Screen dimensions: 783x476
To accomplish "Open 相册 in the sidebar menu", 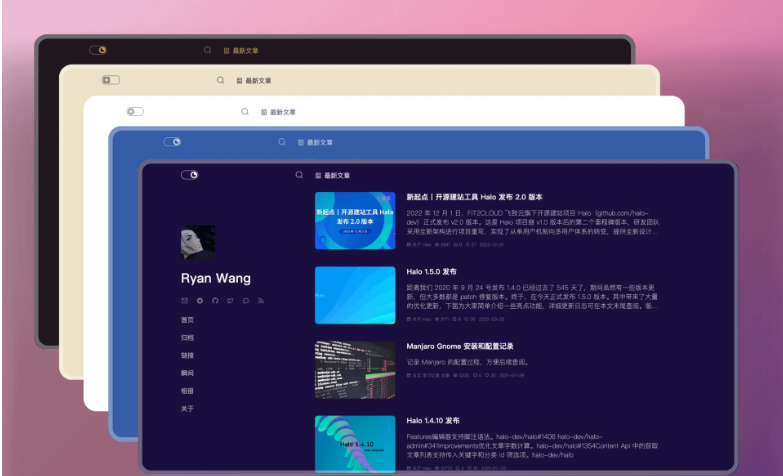I will coord(187,391).
